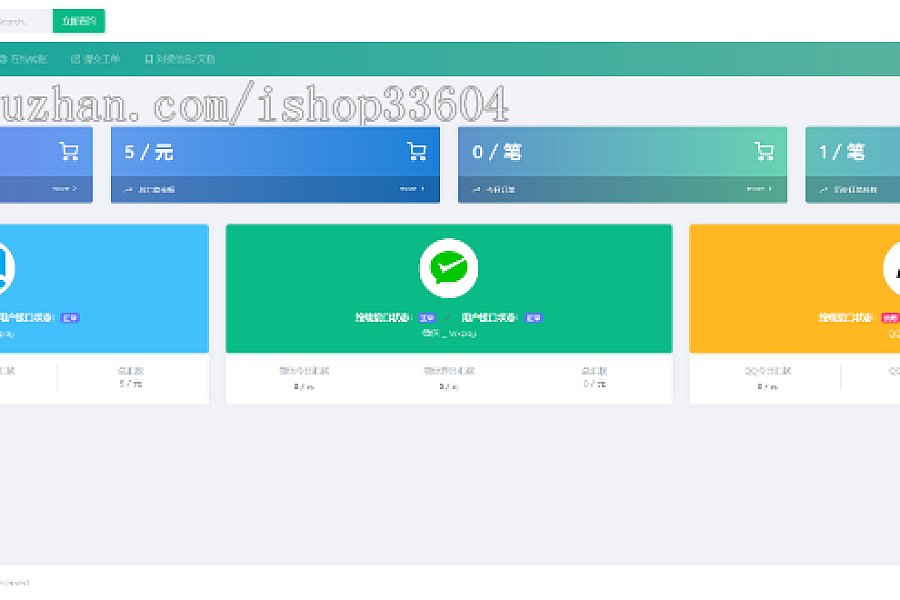
Task: Focus the Search input field
Action: click(25, 21)
